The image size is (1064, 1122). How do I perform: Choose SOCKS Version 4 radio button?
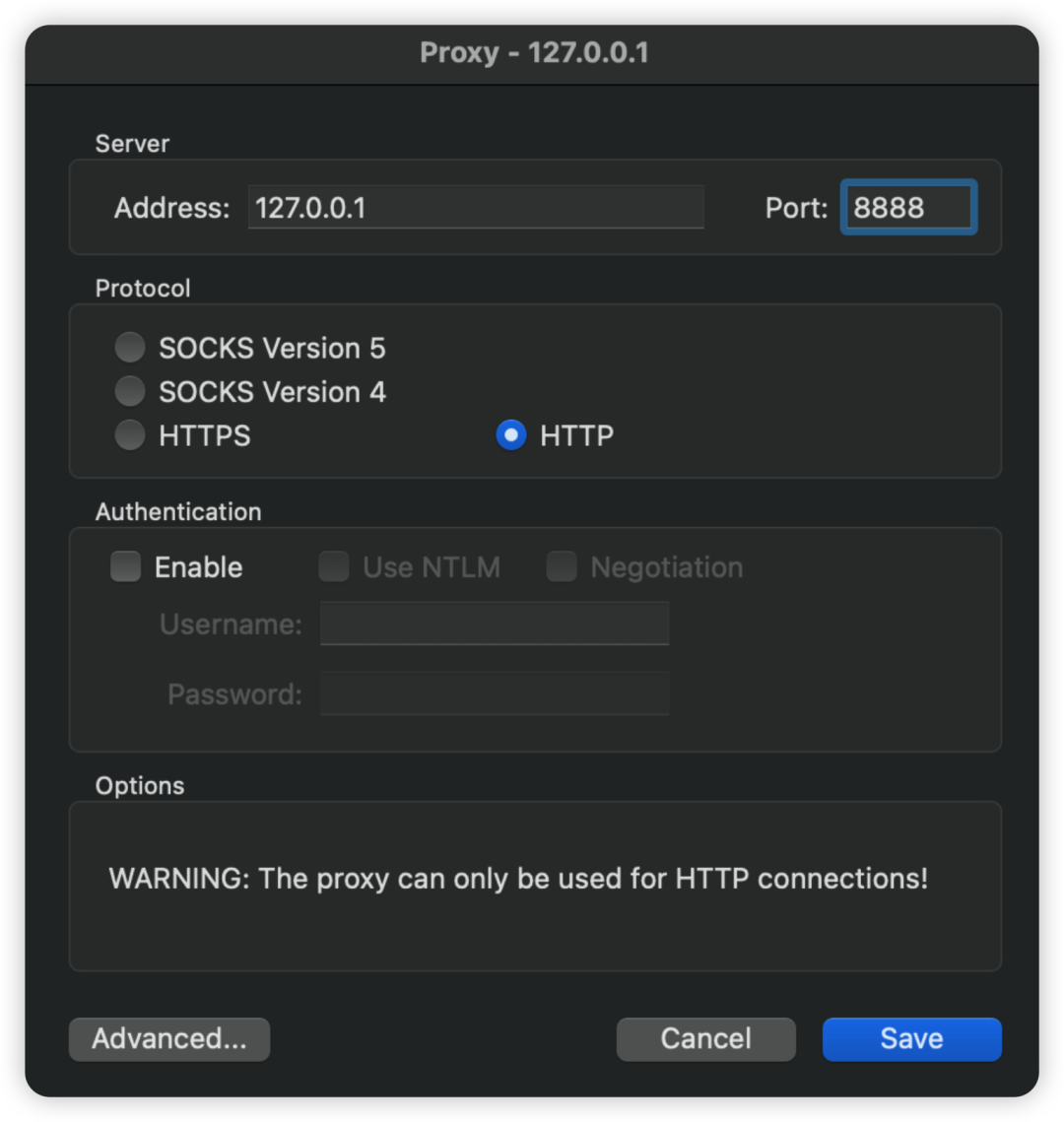130,392
